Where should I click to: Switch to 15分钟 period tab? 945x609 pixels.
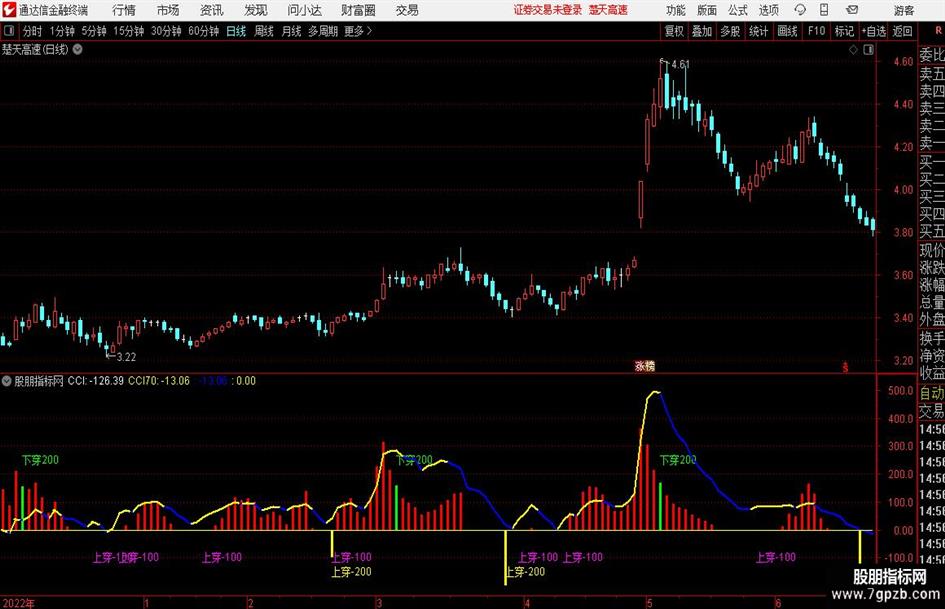(129, 31)
